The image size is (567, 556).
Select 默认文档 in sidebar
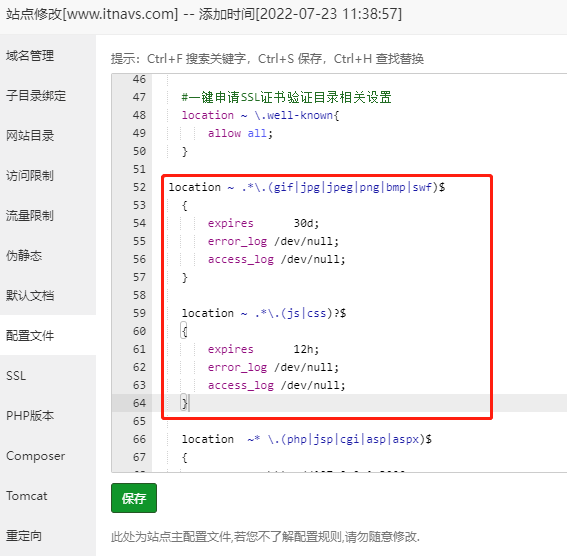(48, 295)
